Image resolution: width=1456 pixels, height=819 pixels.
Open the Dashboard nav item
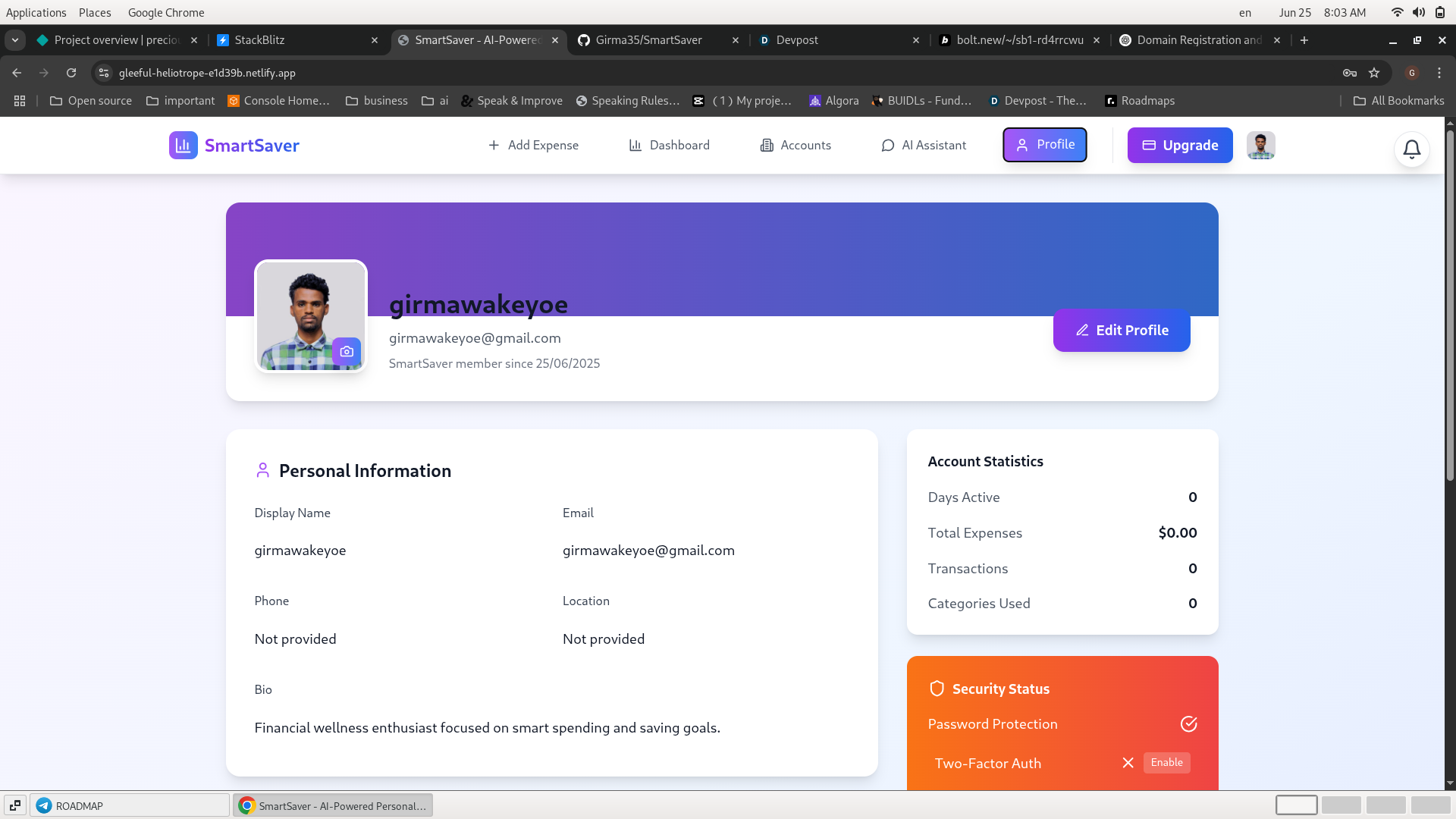(670, 145)
